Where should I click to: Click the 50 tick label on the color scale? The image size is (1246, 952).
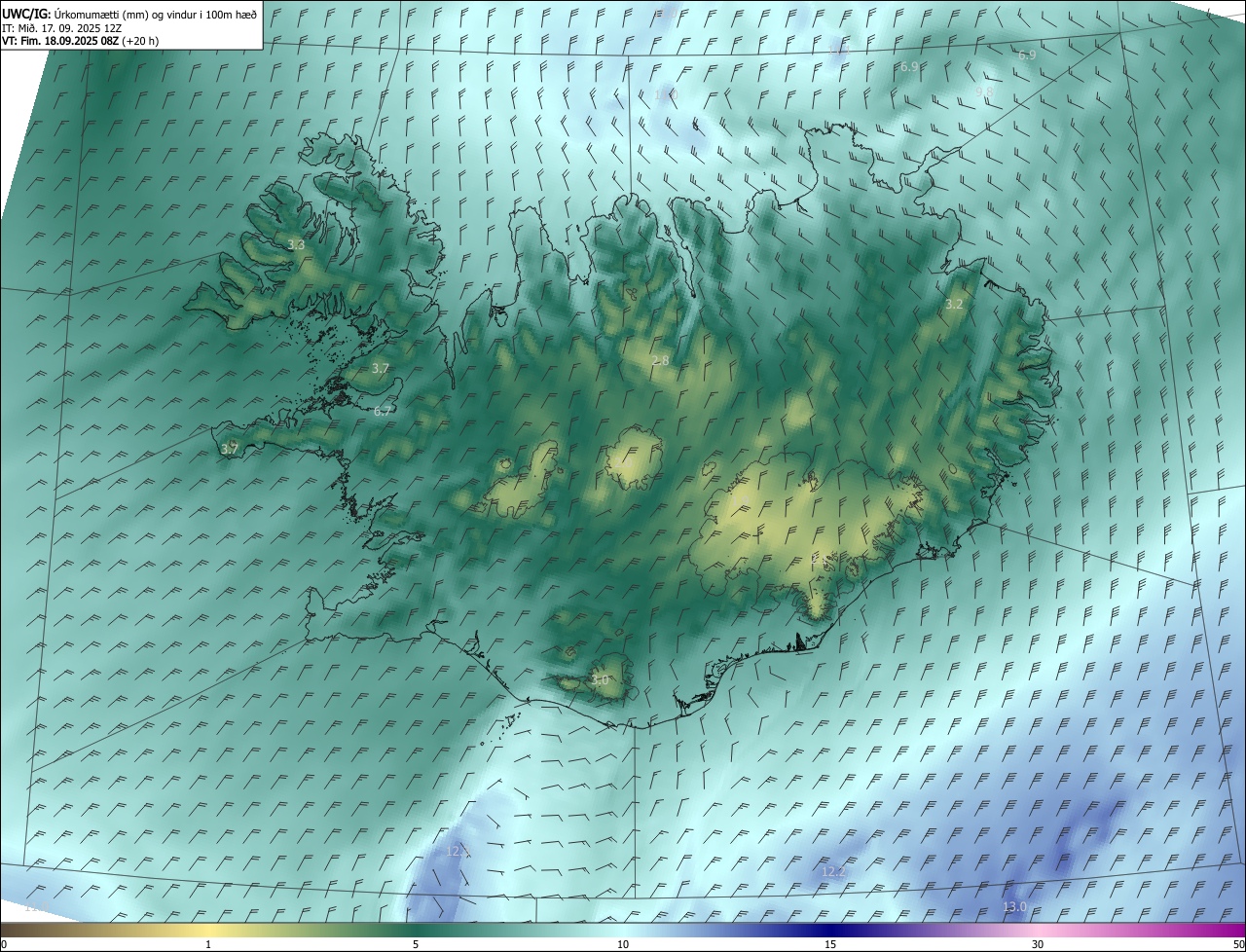[x=1238, y=944]
